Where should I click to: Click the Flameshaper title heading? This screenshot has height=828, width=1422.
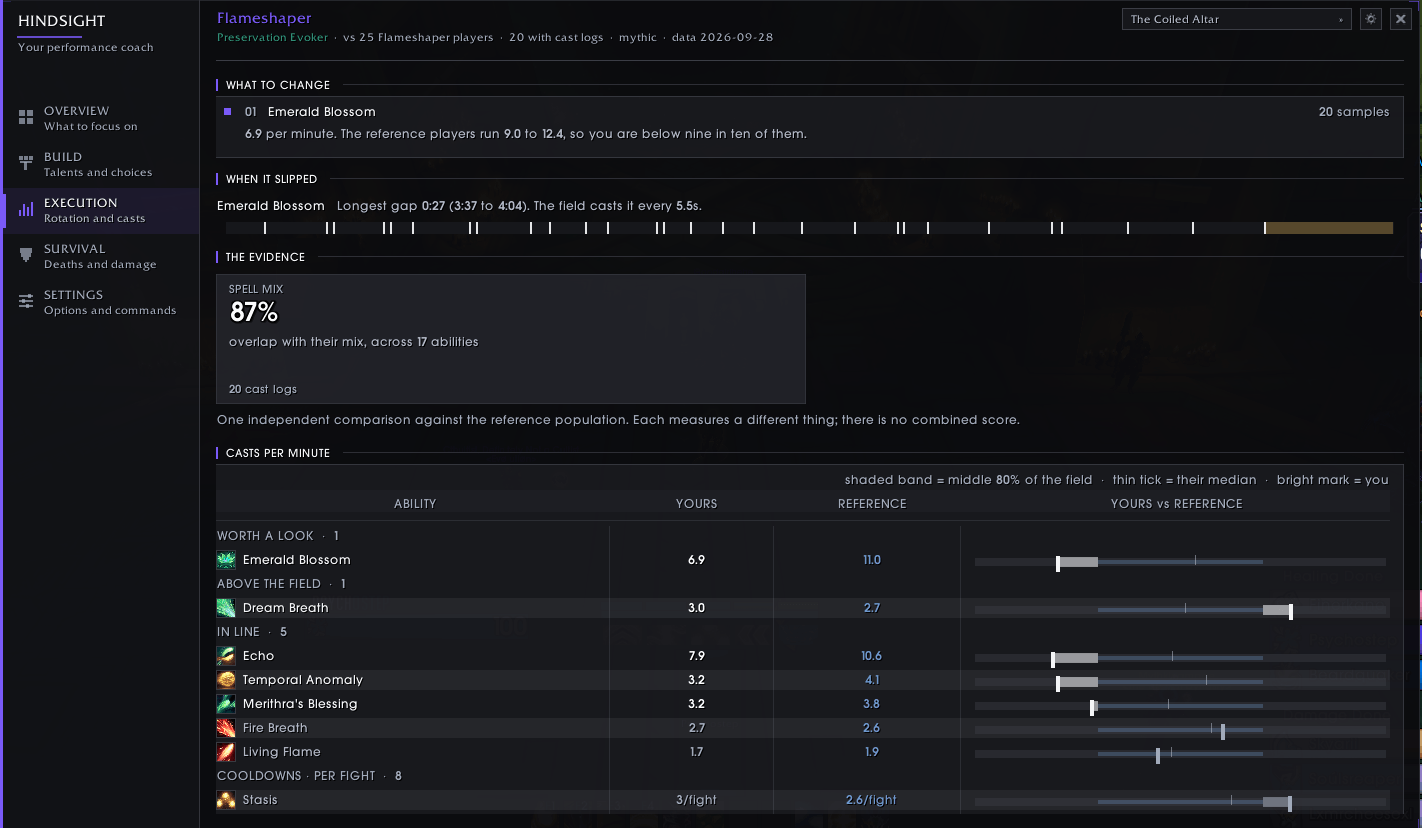pyautogui.click(x=264, y=18)
